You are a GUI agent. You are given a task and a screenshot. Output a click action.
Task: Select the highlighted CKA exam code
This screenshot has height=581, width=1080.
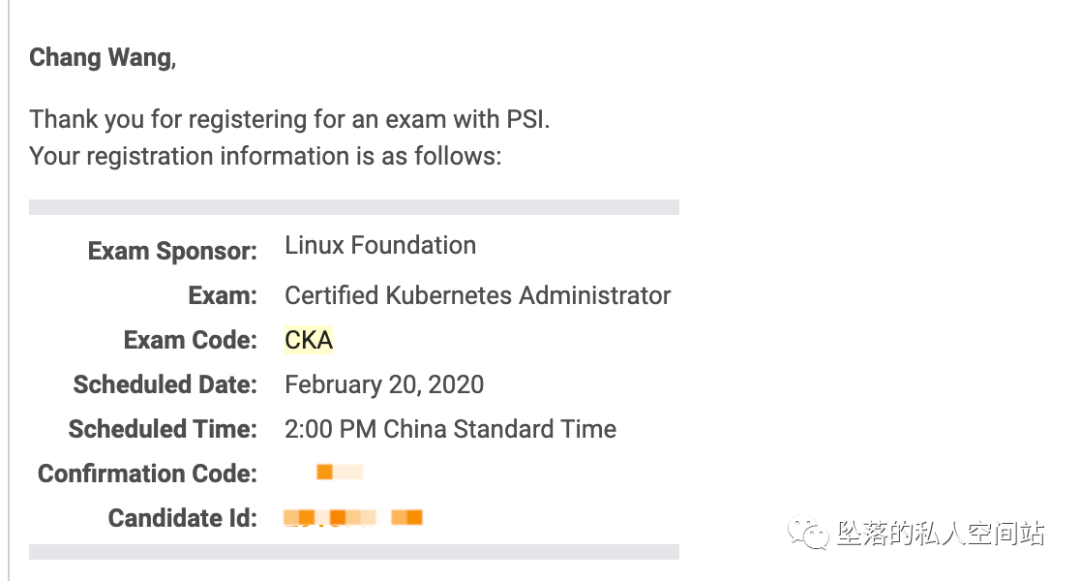point(309,340)
